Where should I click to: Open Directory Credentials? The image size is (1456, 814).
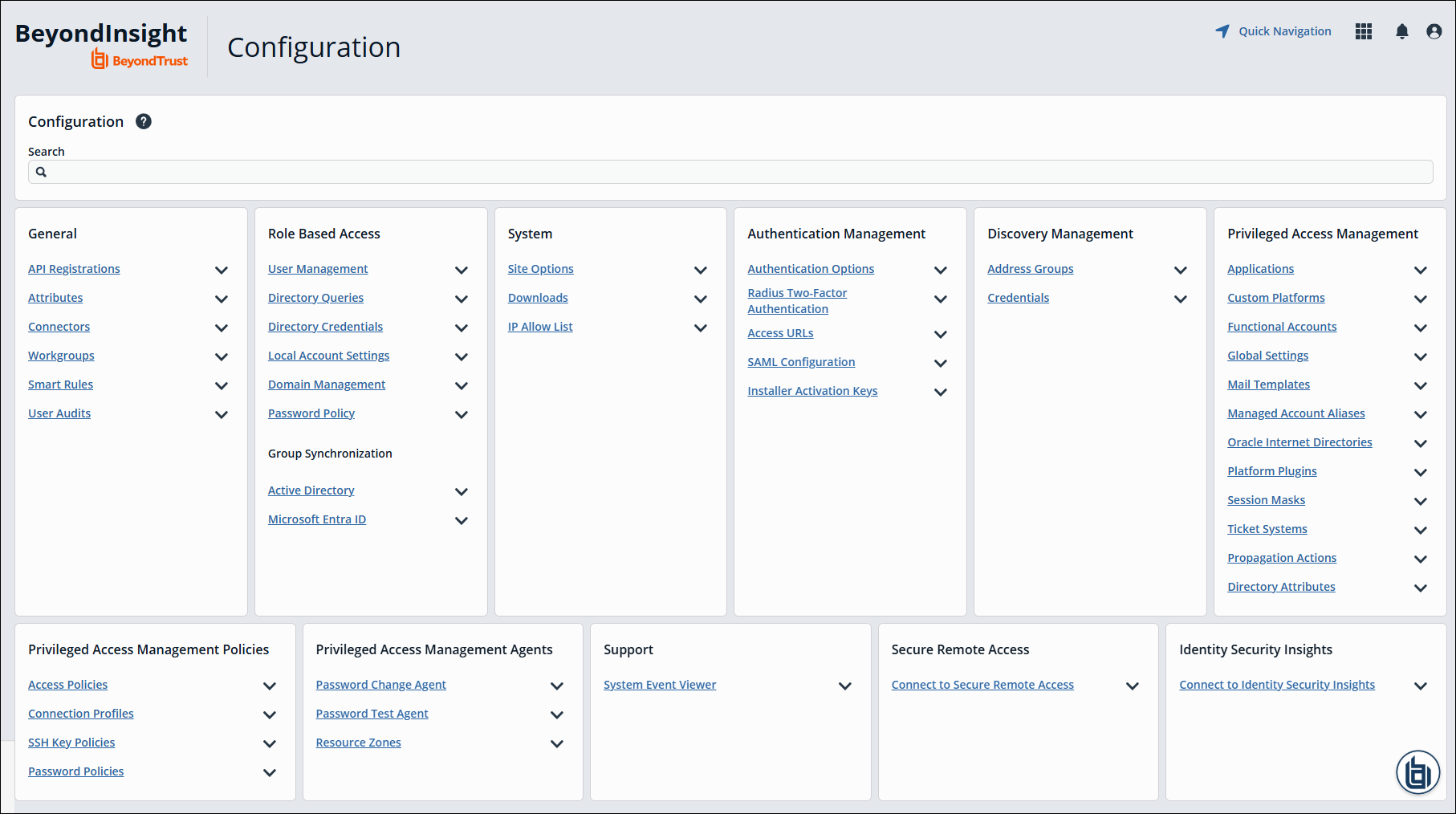point(325,327)
